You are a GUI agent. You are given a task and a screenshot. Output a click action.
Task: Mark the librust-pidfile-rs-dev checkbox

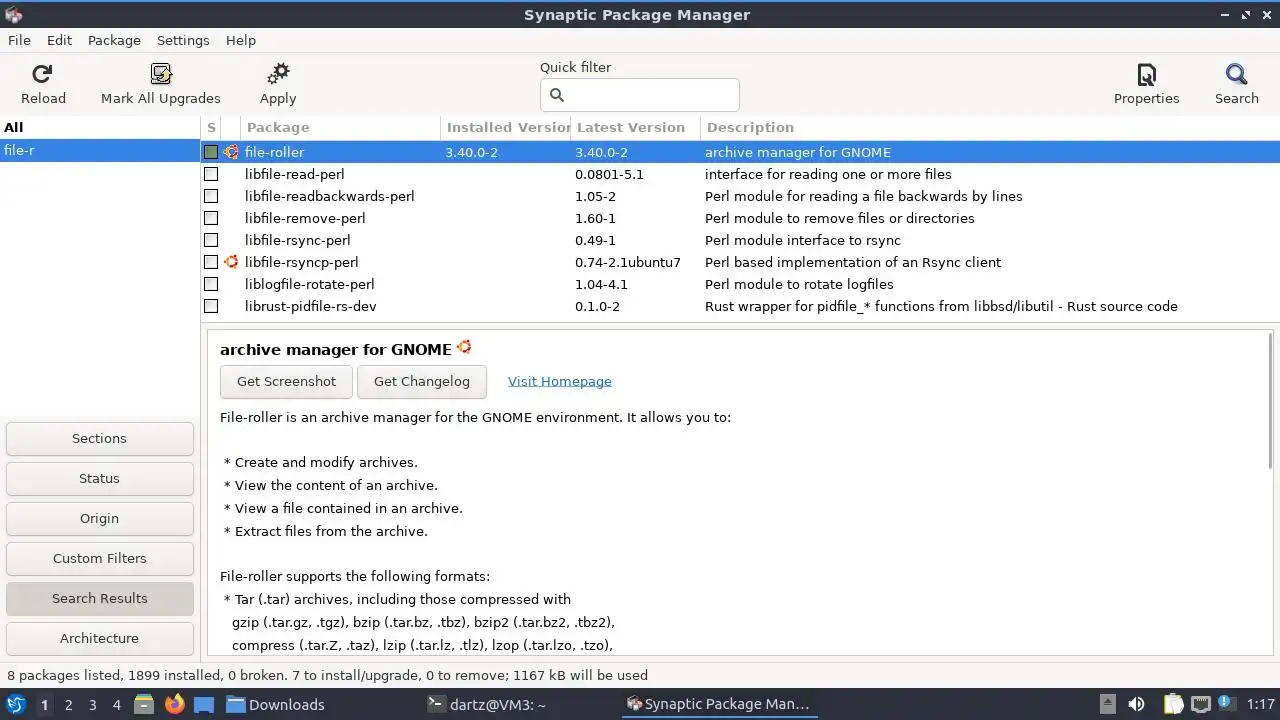[x=211, y=306]
